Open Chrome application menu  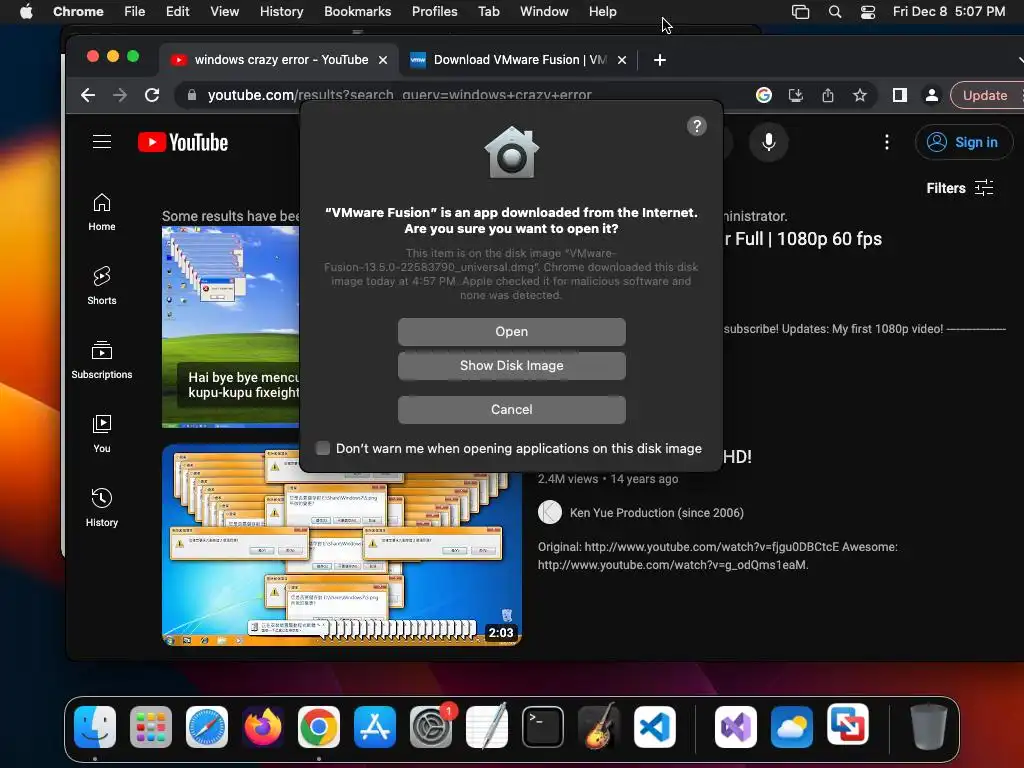(78, 11)
